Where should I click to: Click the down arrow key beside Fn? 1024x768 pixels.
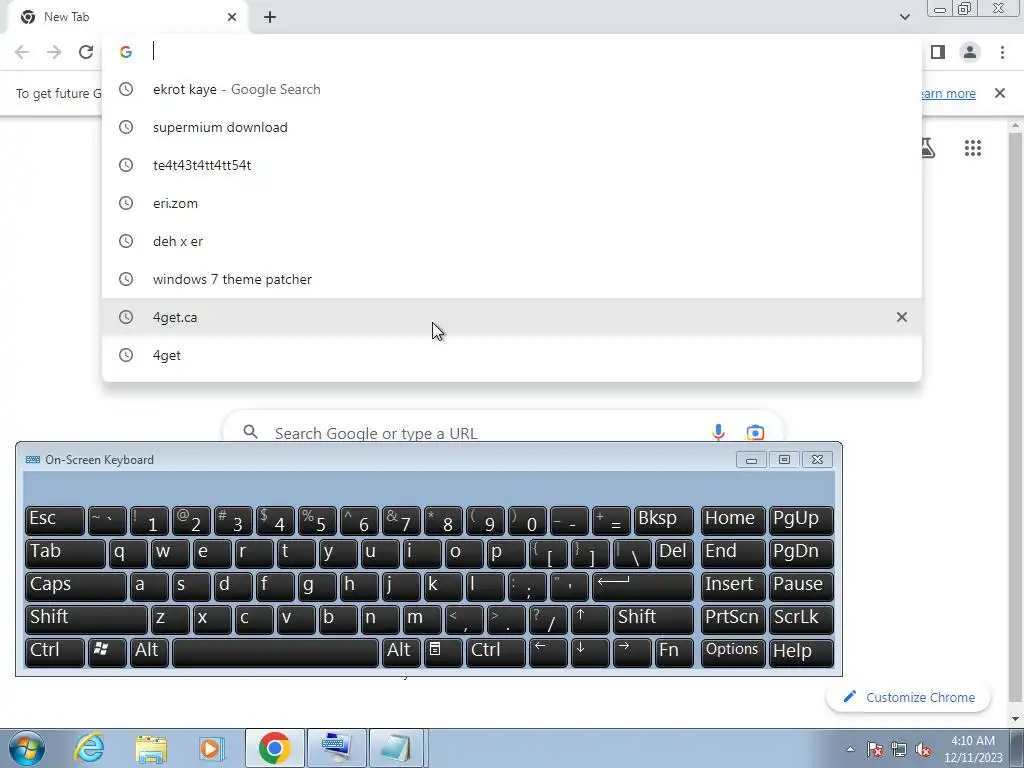[x=590, y=652]
